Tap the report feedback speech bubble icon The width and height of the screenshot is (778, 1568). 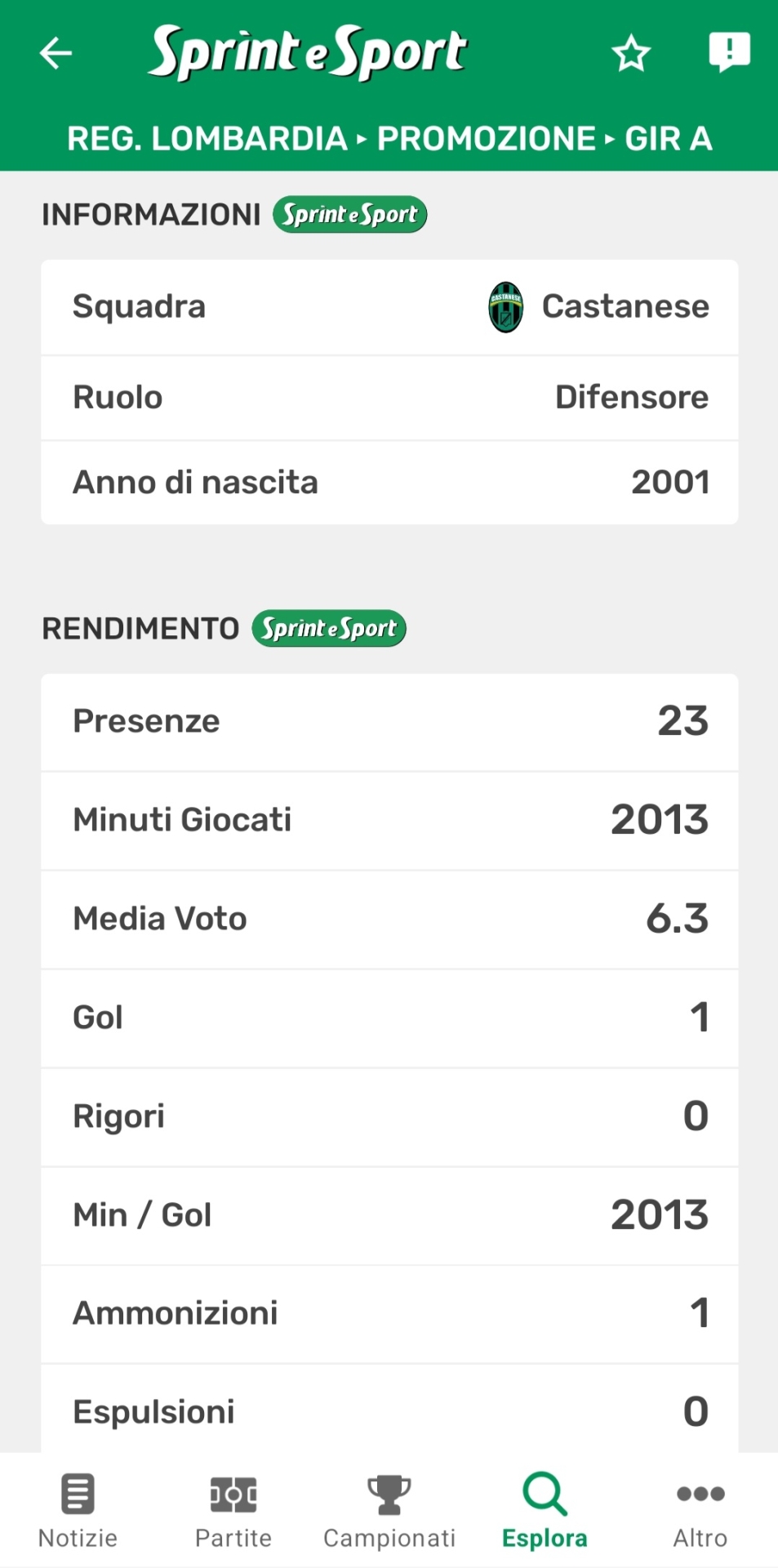click(728, 52)
